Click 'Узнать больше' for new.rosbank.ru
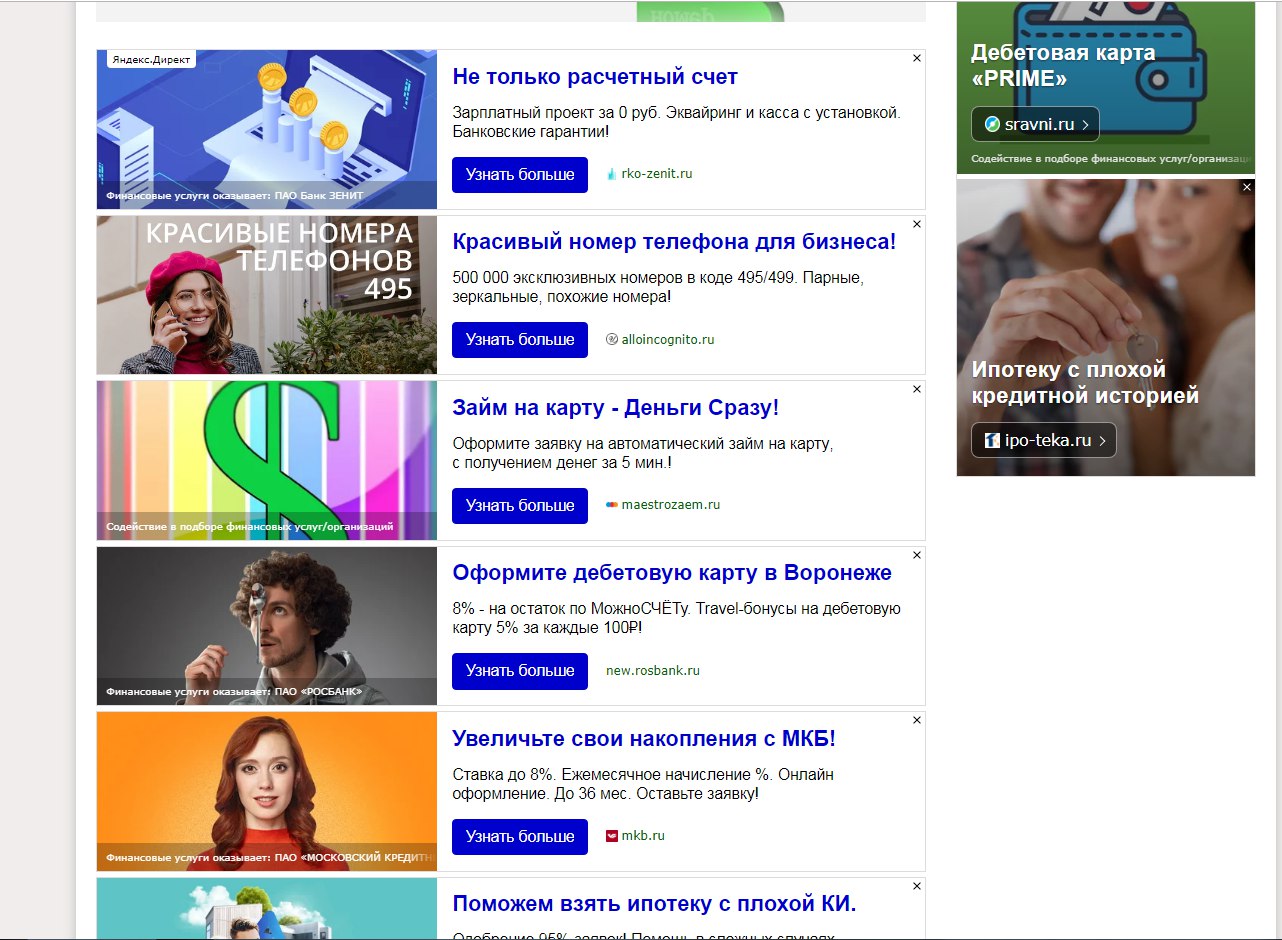Image resolution: width=1282 pixels, height=940 pixels. [520, 670]
